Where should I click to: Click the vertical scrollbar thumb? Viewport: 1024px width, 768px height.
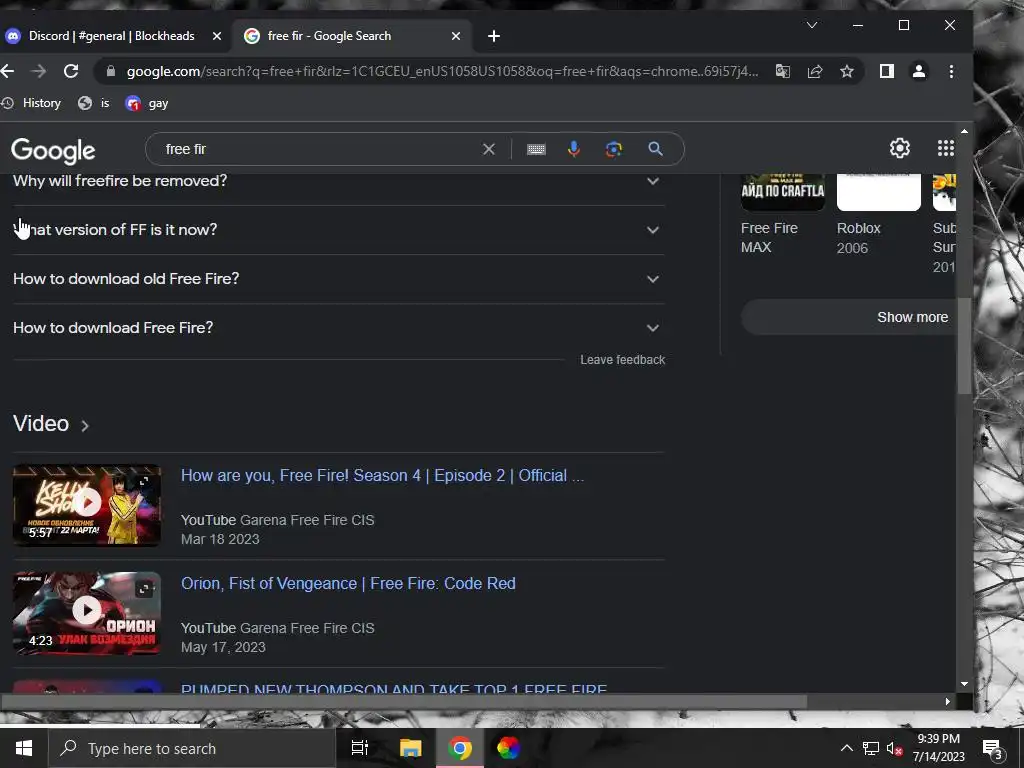[964, 346]
